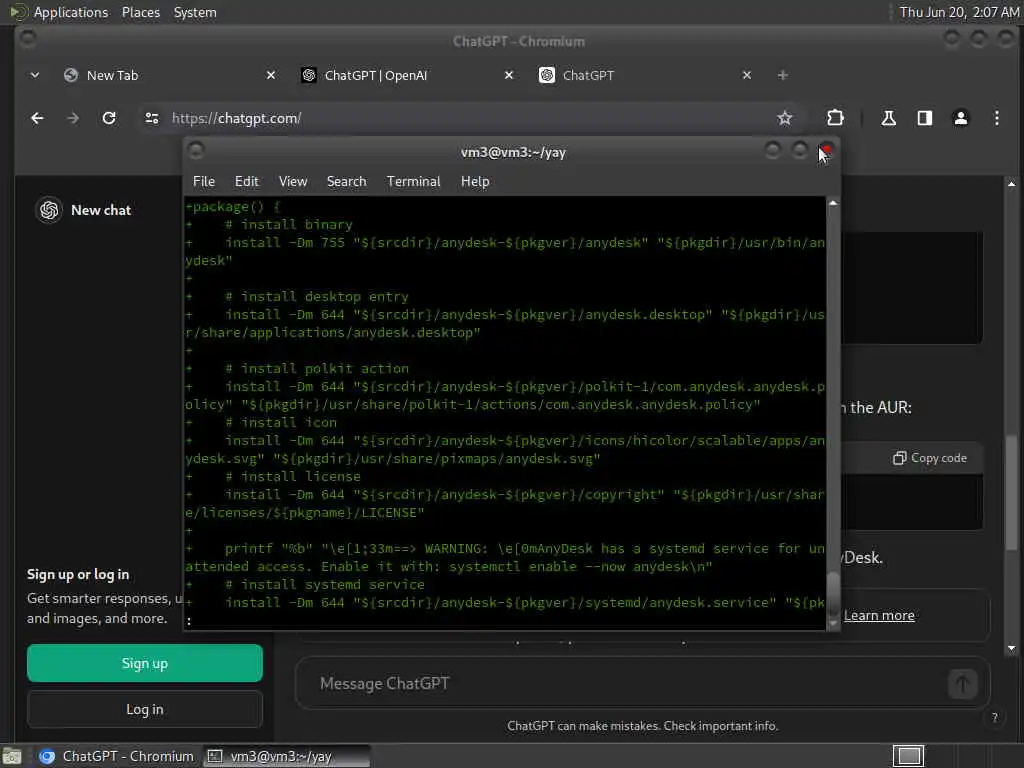Switch to the New Tab tab
Screen dimensions: 1024x768
pyautogui.click(x=170, y=76)
